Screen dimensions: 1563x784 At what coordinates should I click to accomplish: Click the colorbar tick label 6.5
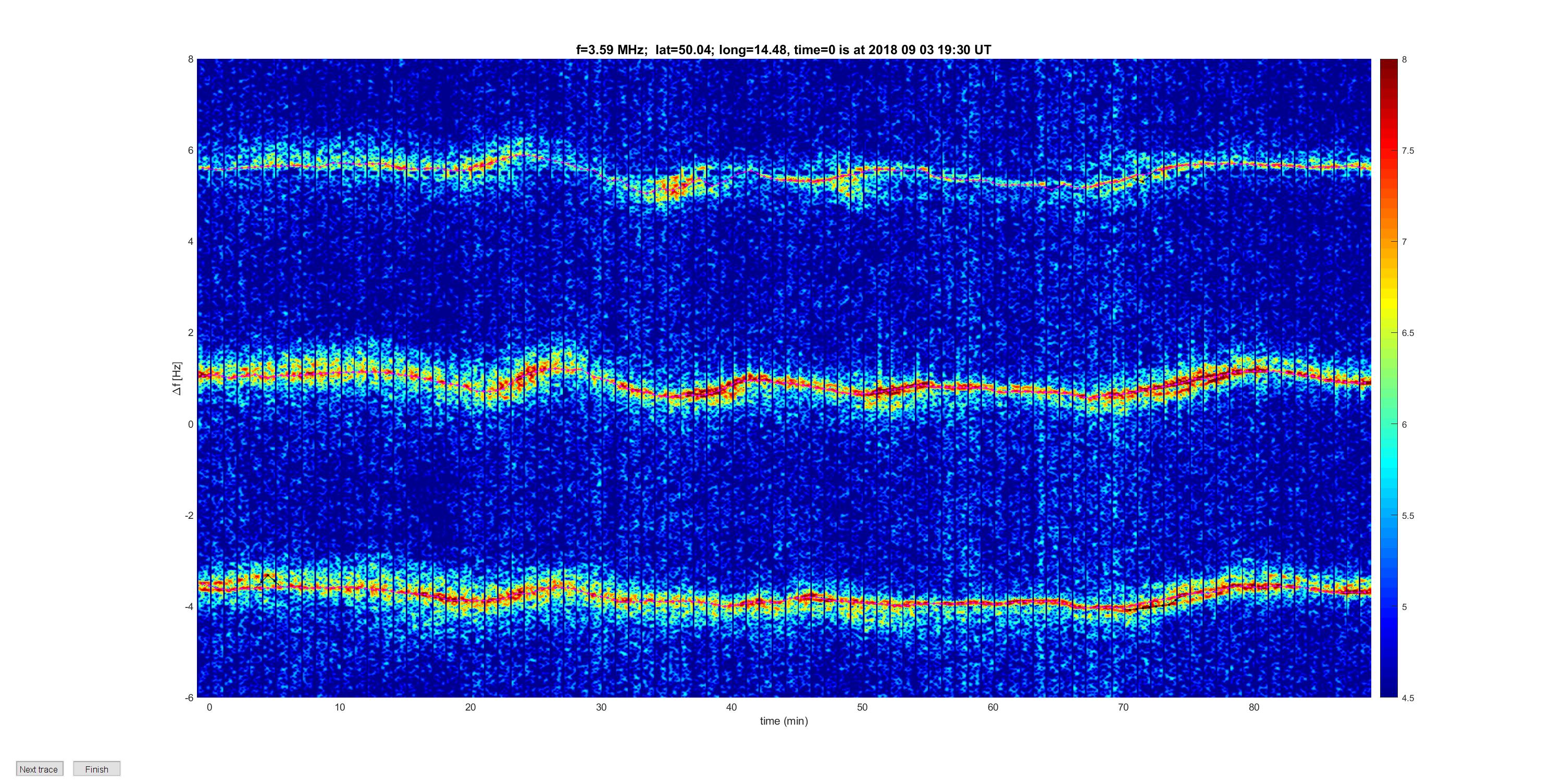click(x=1408, y=333)
